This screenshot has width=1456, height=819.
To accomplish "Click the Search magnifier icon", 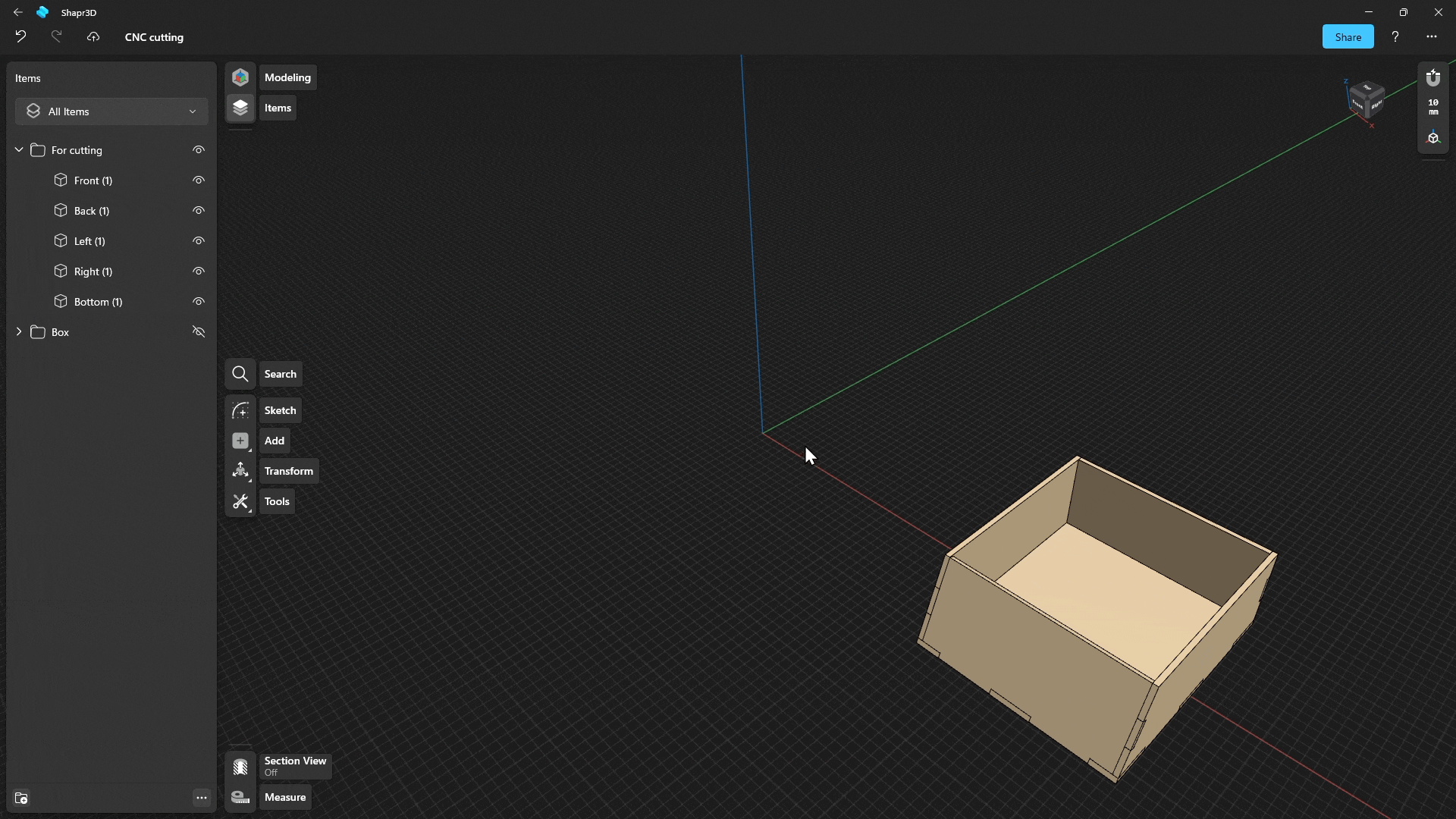I will 240,374.
